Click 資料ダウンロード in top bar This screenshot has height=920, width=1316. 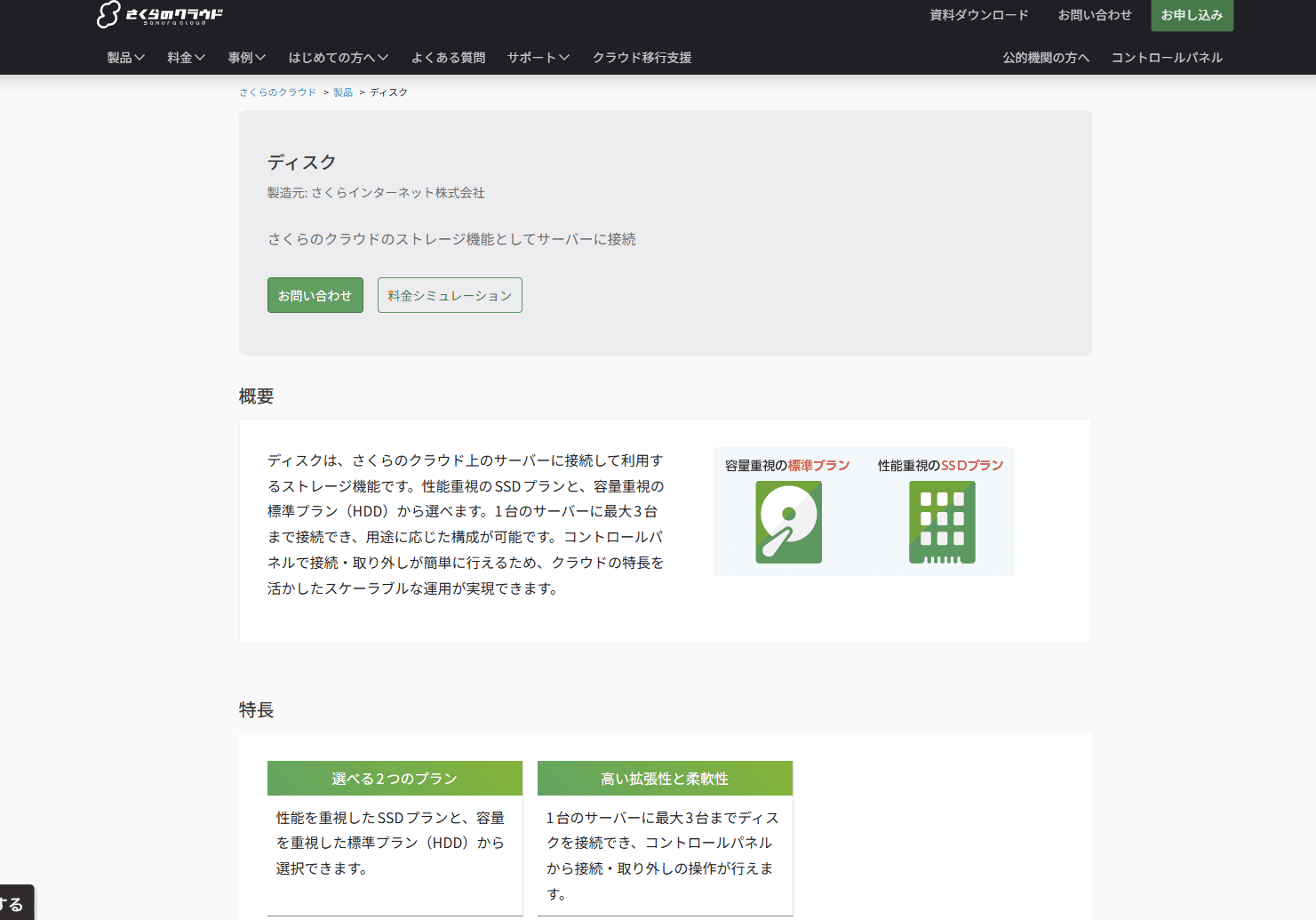coord(979,14)
